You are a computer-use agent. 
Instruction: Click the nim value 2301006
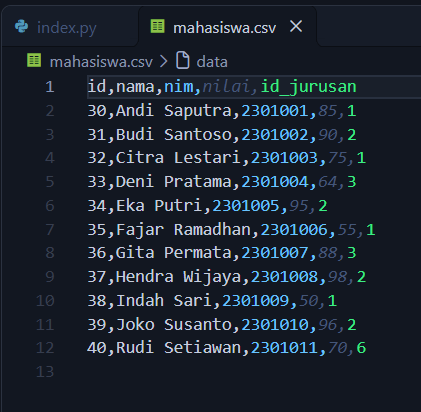coord(294,230)
